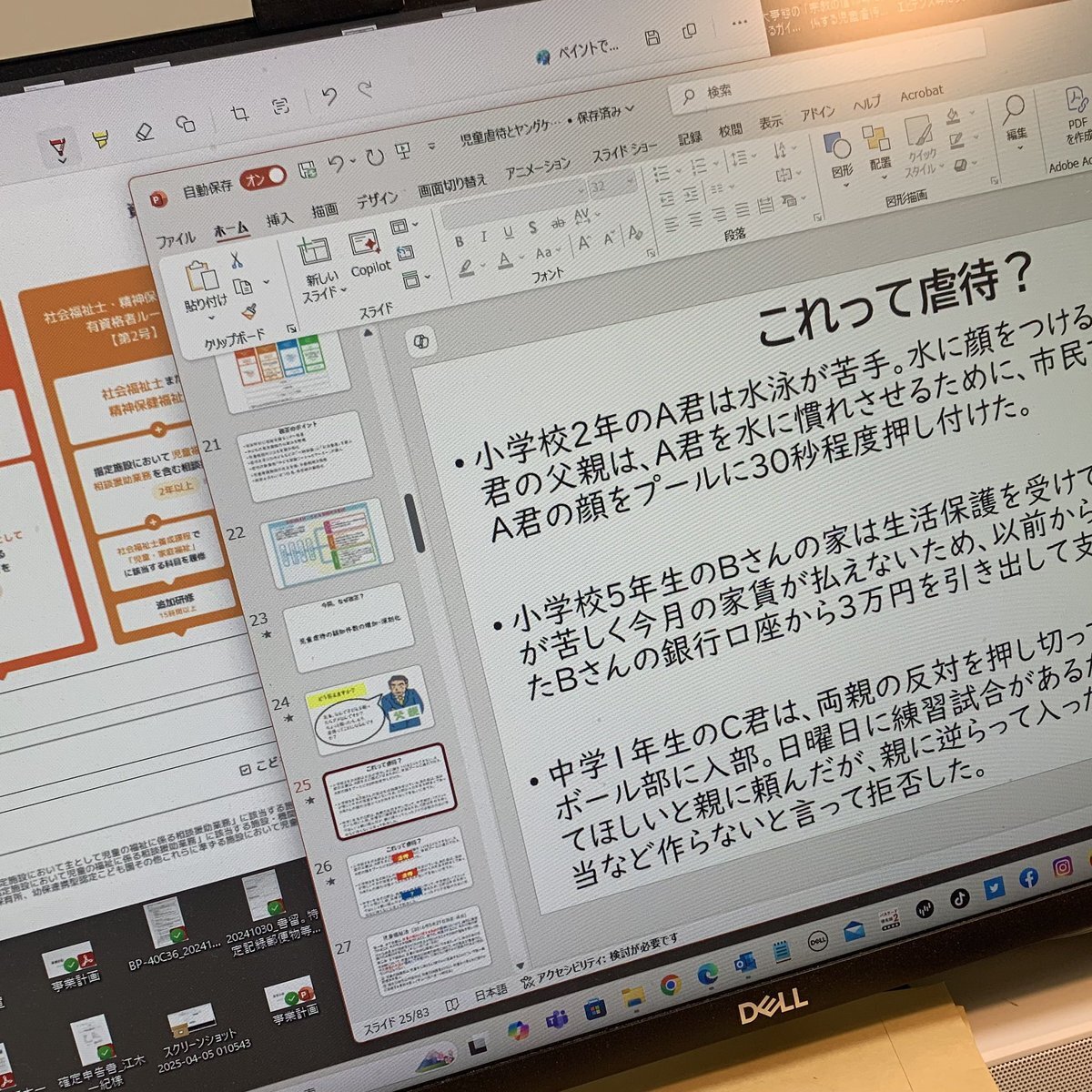
Task: Click the Reset slide icon
Action: click(x=406, y=254)
